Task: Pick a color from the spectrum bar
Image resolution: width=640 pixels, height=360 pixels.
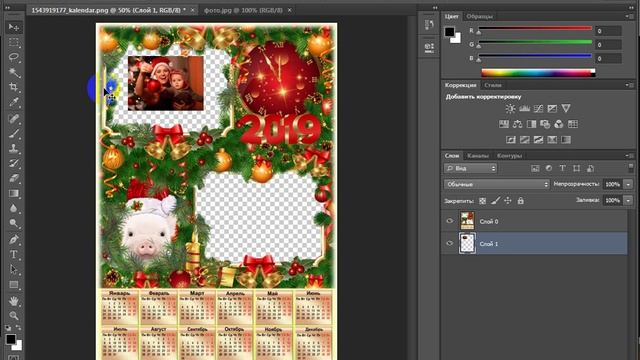Action: click(538, 73)
